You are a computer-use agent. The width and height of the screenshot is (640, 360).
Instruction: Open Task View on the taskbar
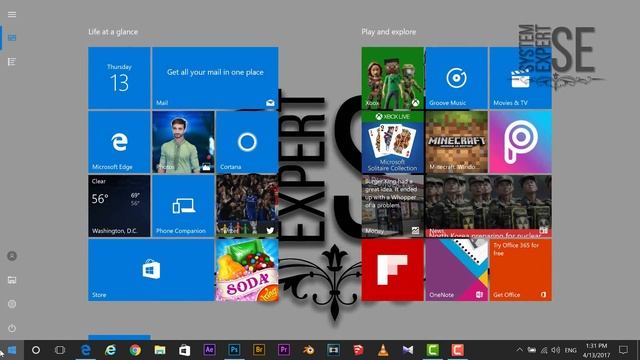[60, 350]
